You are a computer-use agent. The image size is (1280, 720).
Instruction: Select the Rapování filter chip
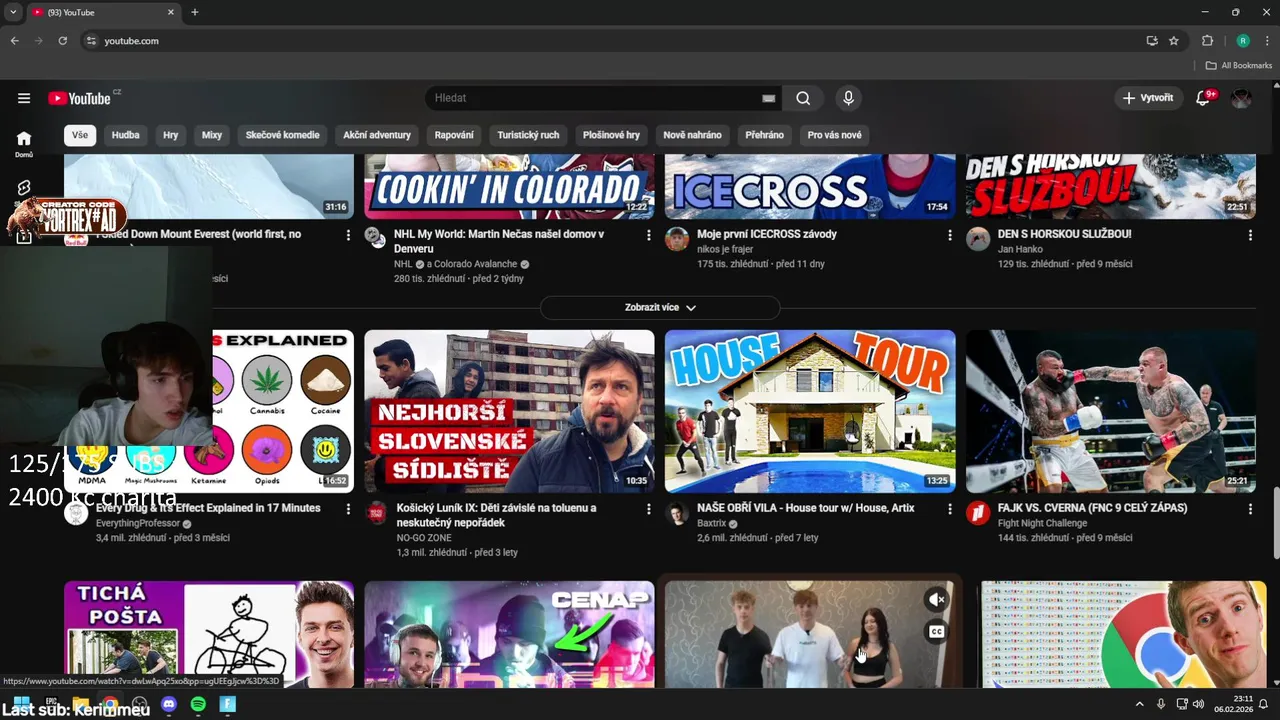coord(454,135)
